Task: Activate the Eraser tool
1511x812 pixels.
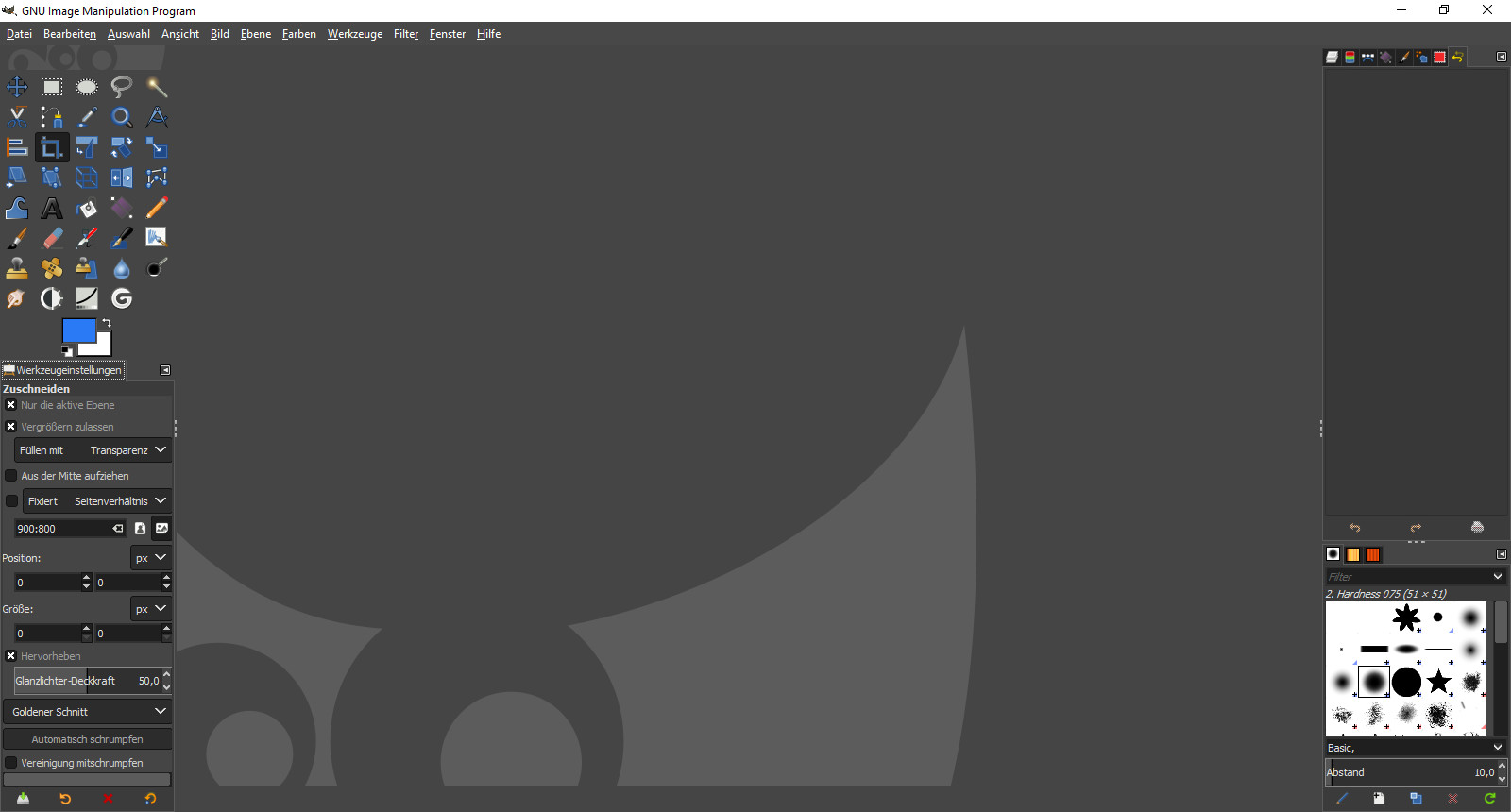Action: pos(52,238)
